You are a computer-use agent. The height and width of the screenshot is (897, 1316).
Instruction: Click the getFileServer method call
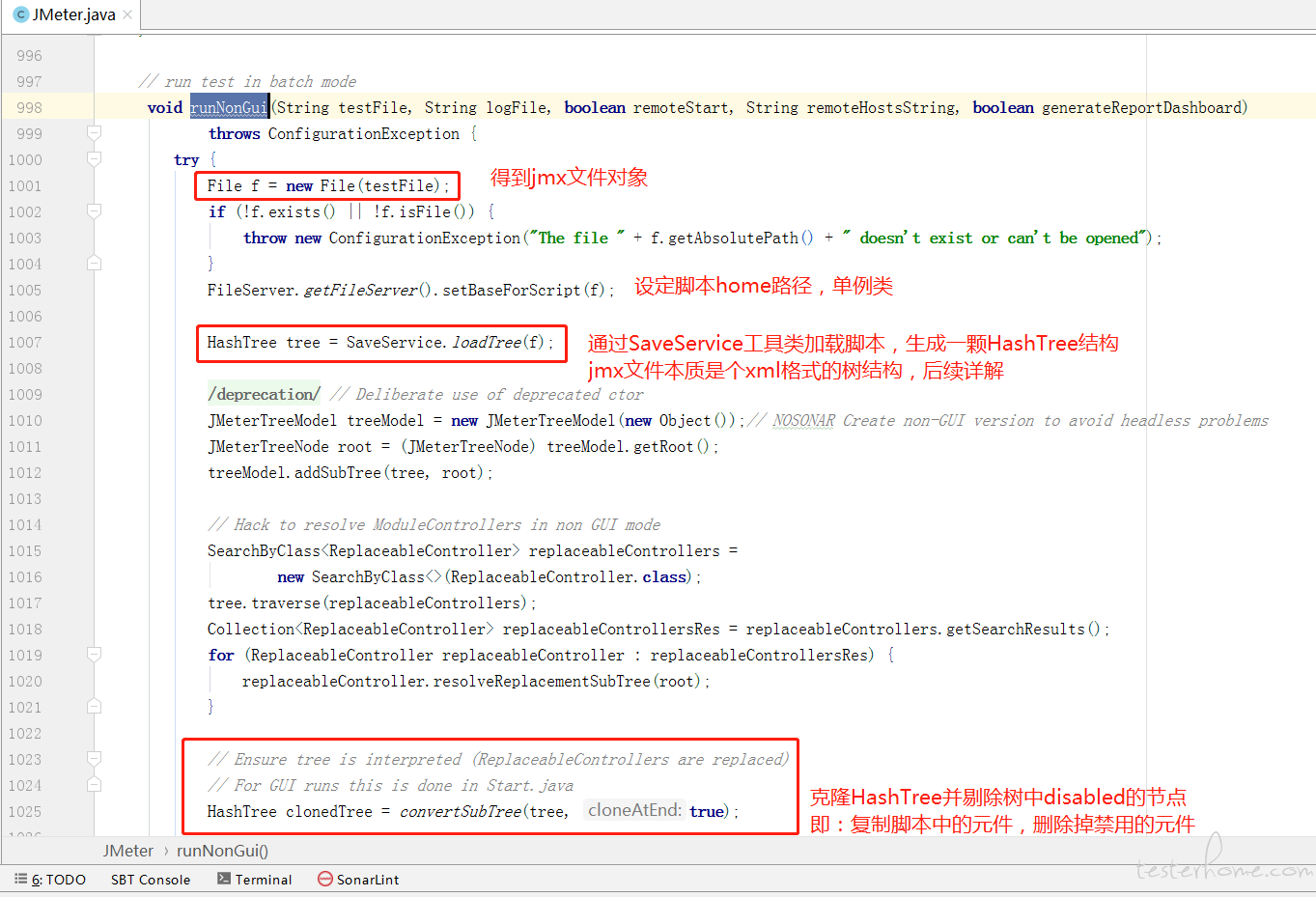(361, 290)
